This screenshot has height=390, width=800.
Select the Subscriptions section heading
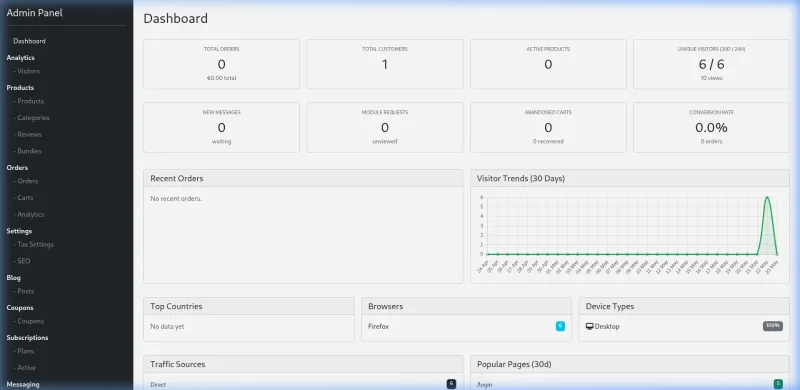click(x=28, y=337)
